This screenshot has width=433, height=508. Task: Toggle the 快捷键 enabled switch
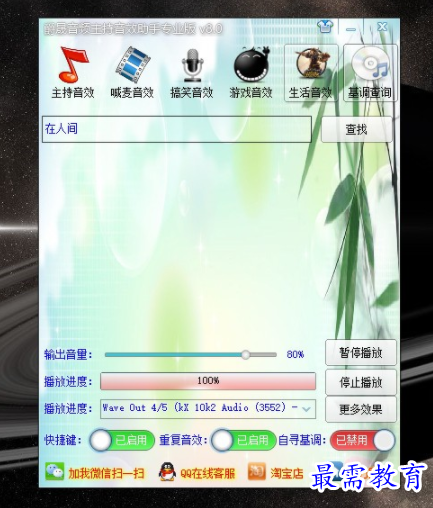tap(122, 440)
